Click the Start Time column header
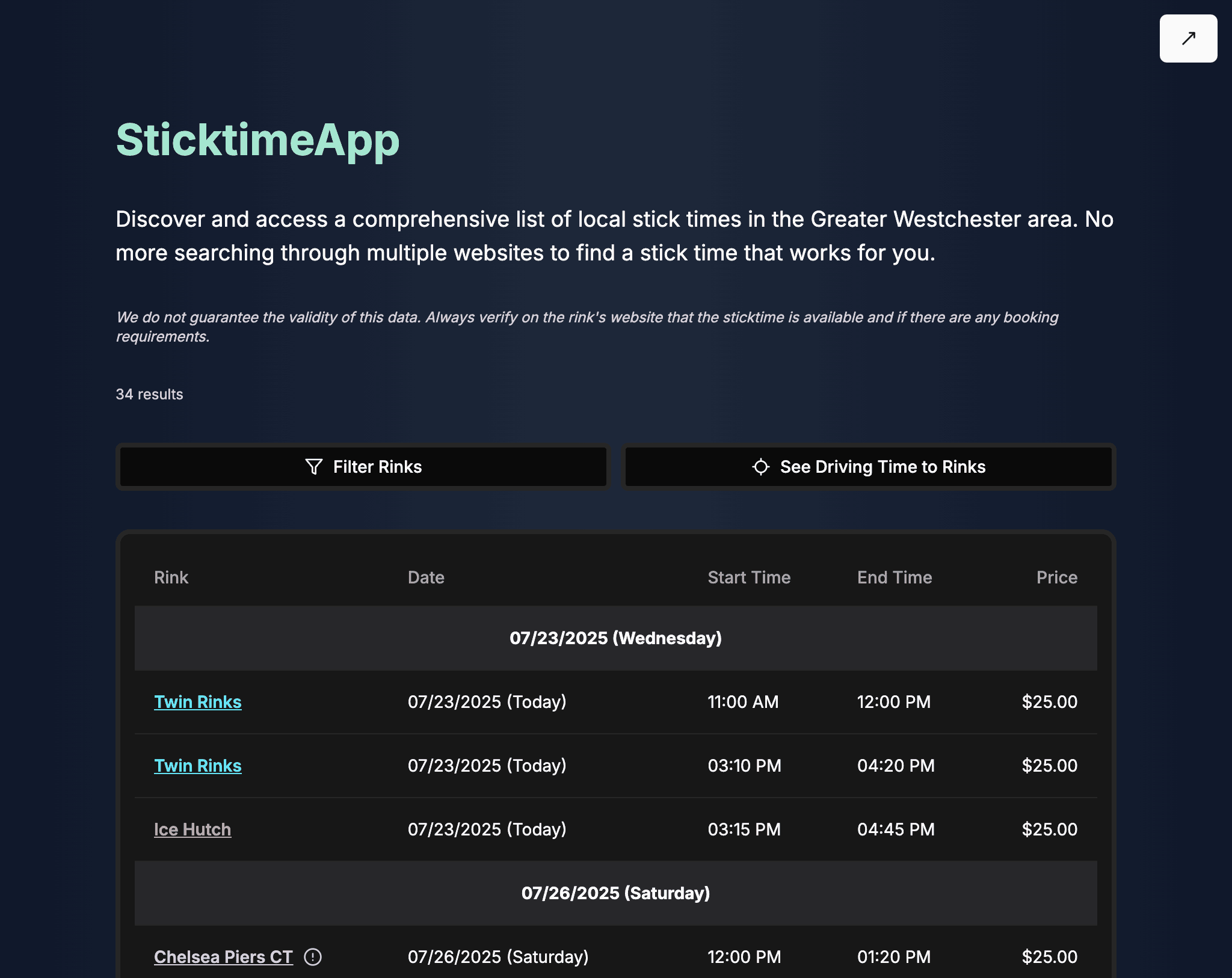Viewport: 1232px width, 978px height. (749, 577)
